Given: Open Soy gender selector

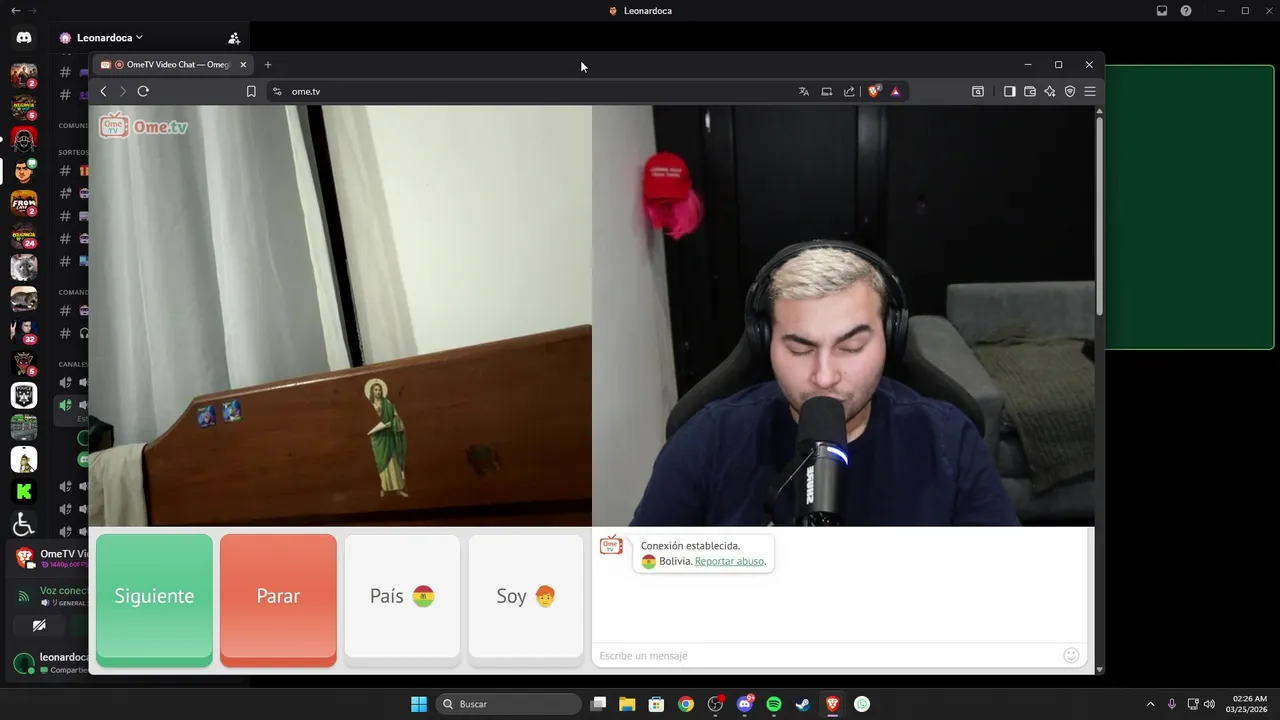Looking at the screenshot, I should (526, 599).
